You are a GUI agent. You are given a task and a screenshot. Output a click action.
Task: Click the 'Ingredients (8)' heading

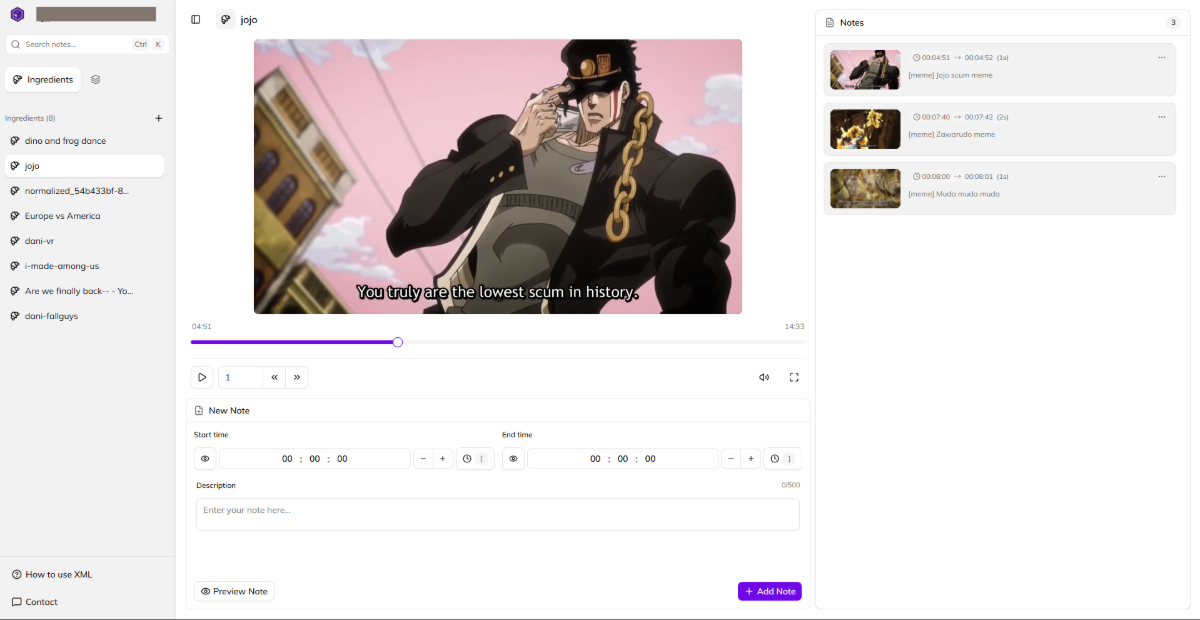(30, 118)
